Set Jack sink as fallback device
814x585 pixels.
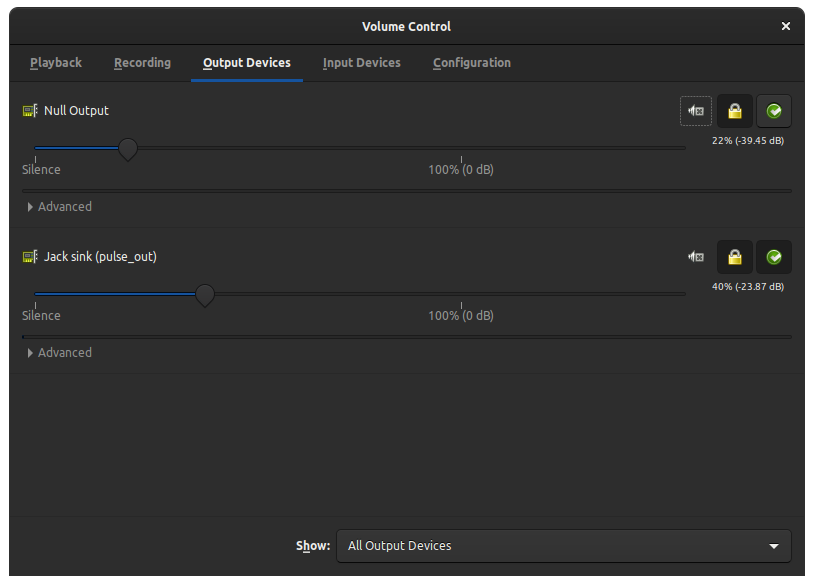point(774,257)
